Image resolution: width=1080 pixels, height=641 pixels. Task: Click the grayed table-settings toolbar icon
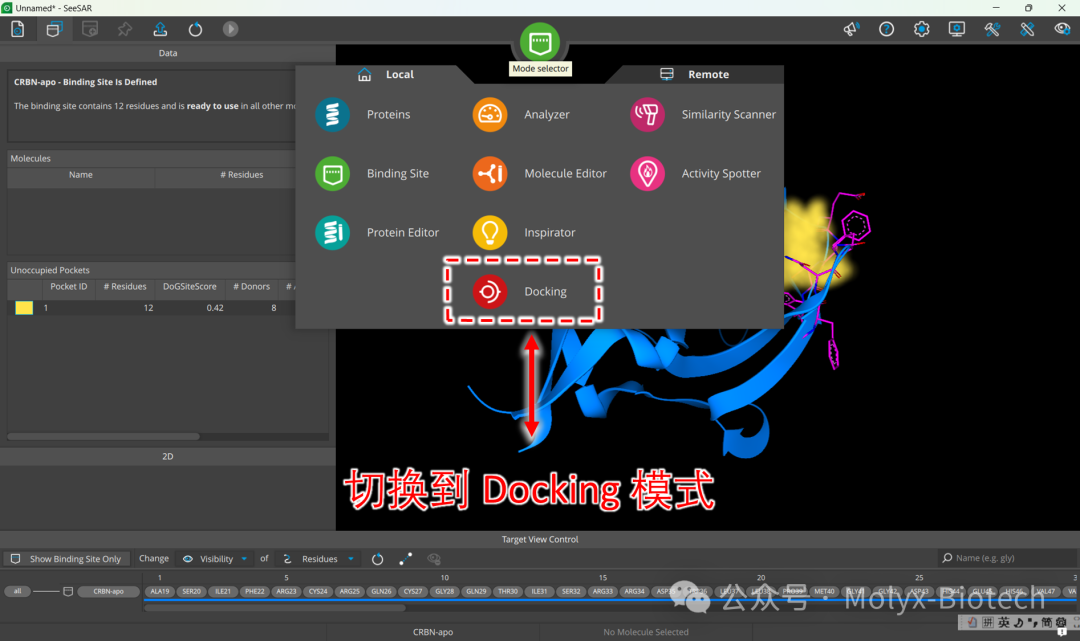(90, 29)
